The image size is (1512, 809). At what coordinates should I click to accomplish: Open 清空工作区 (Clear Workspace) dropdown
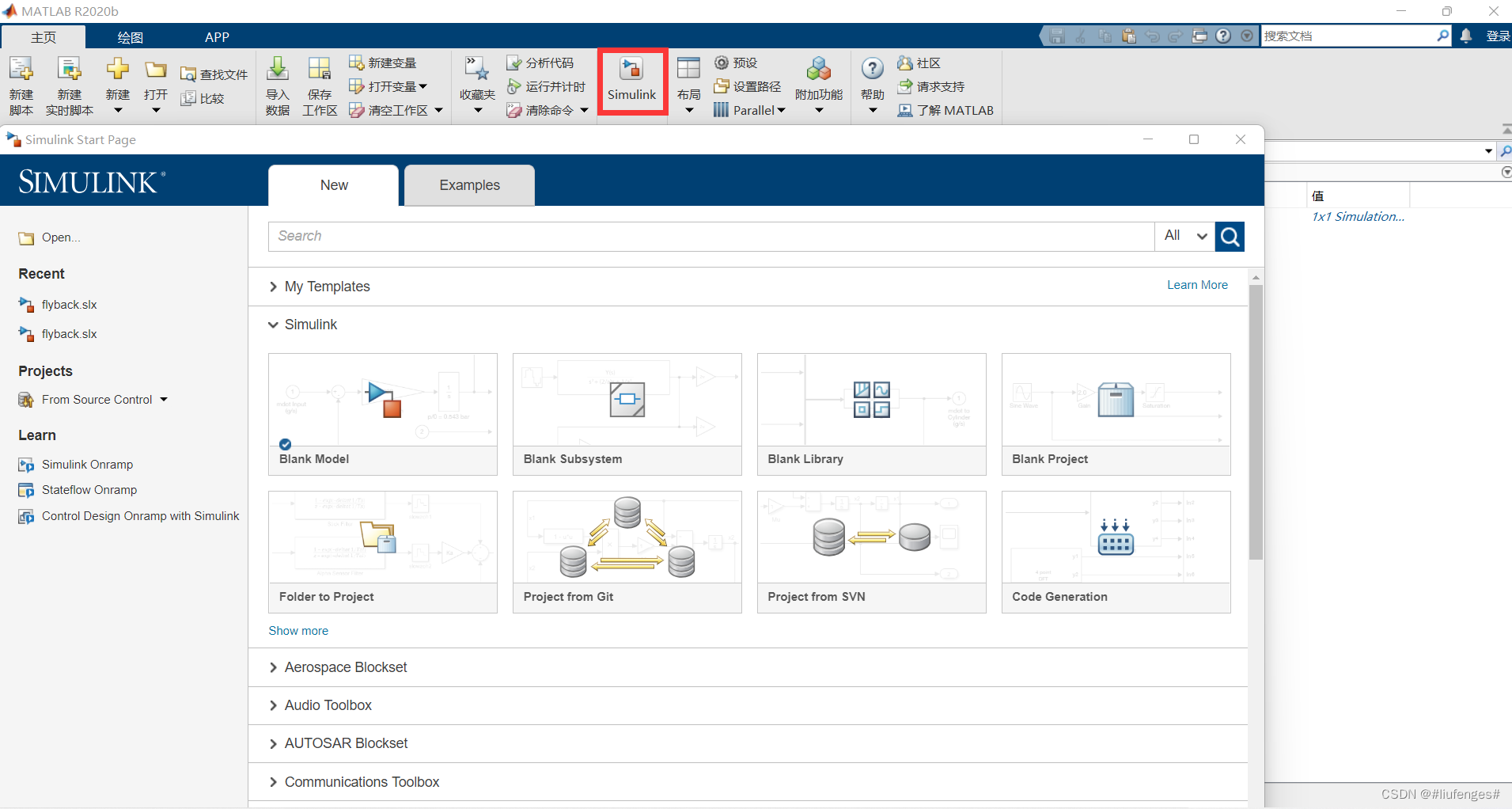click(x=396, y=110)
